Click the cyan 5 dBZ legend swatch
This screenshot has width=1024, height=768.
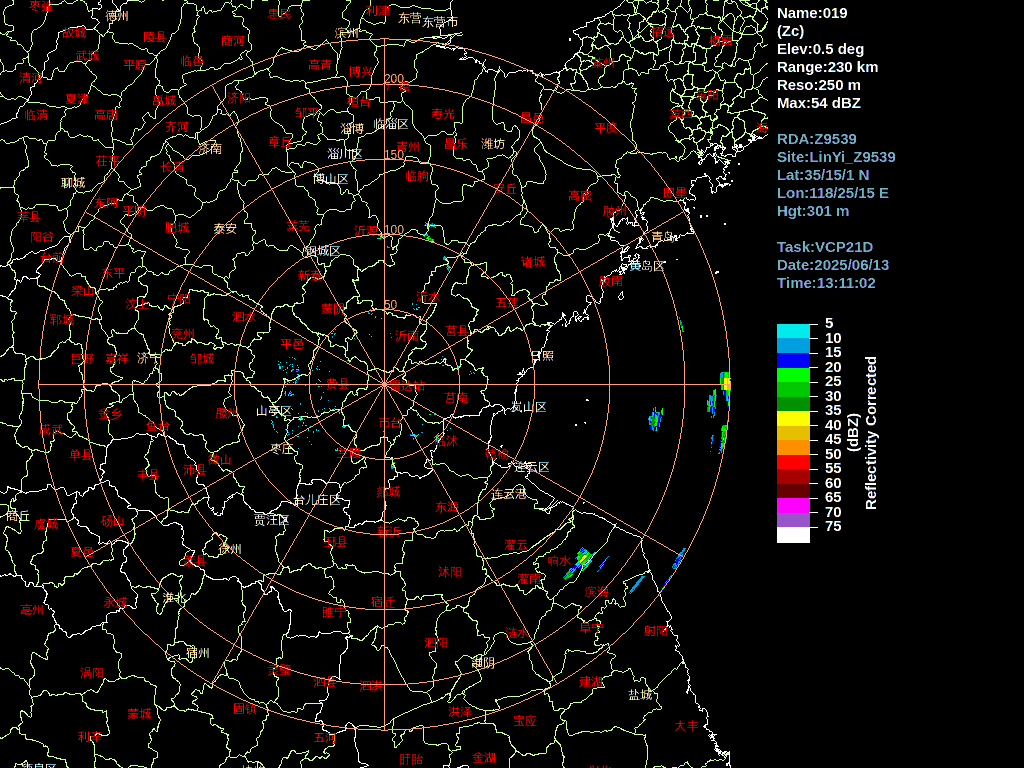(x=793, y=331)
